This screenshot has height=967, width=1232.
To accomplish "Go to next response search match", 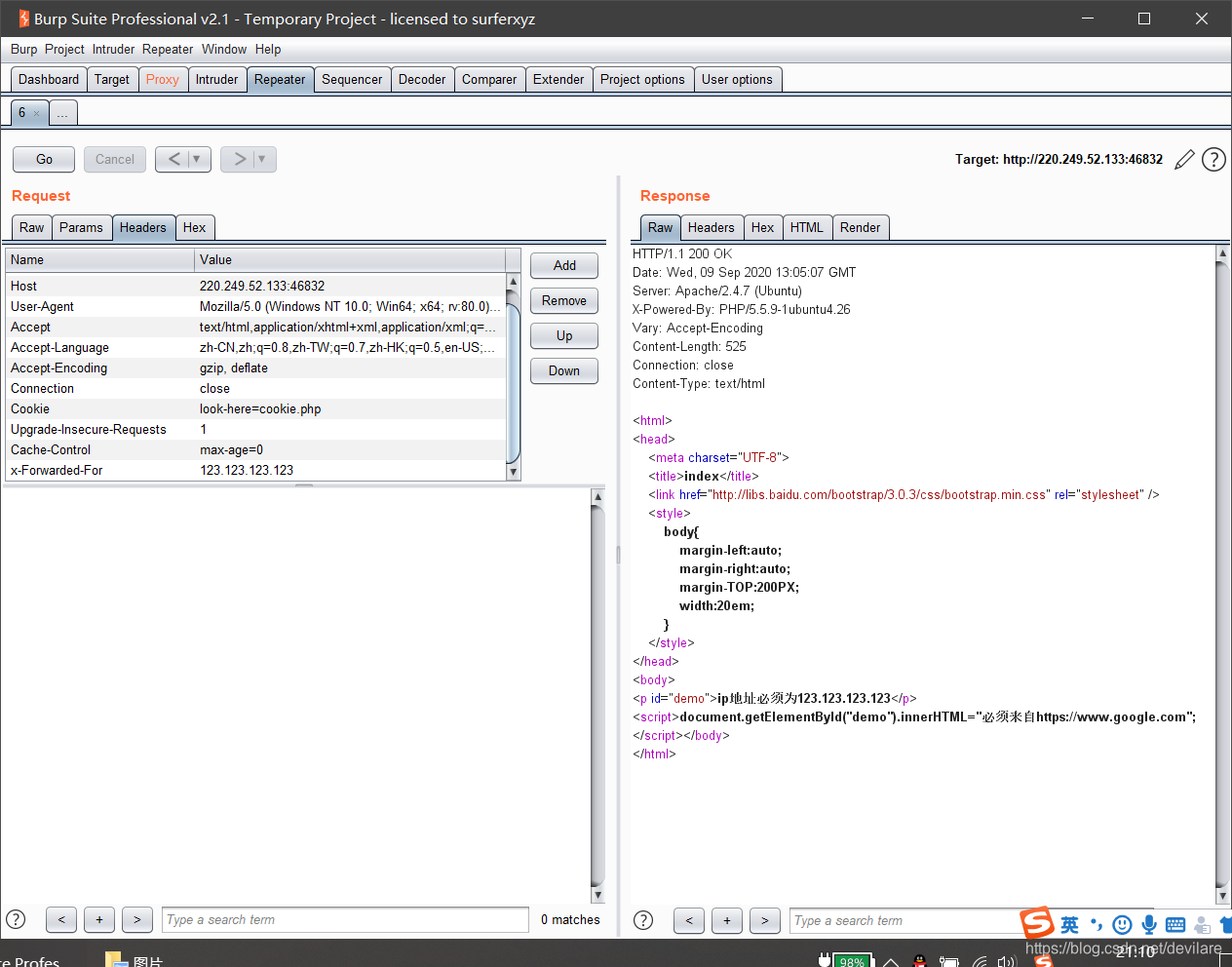I will click(765, 920).
